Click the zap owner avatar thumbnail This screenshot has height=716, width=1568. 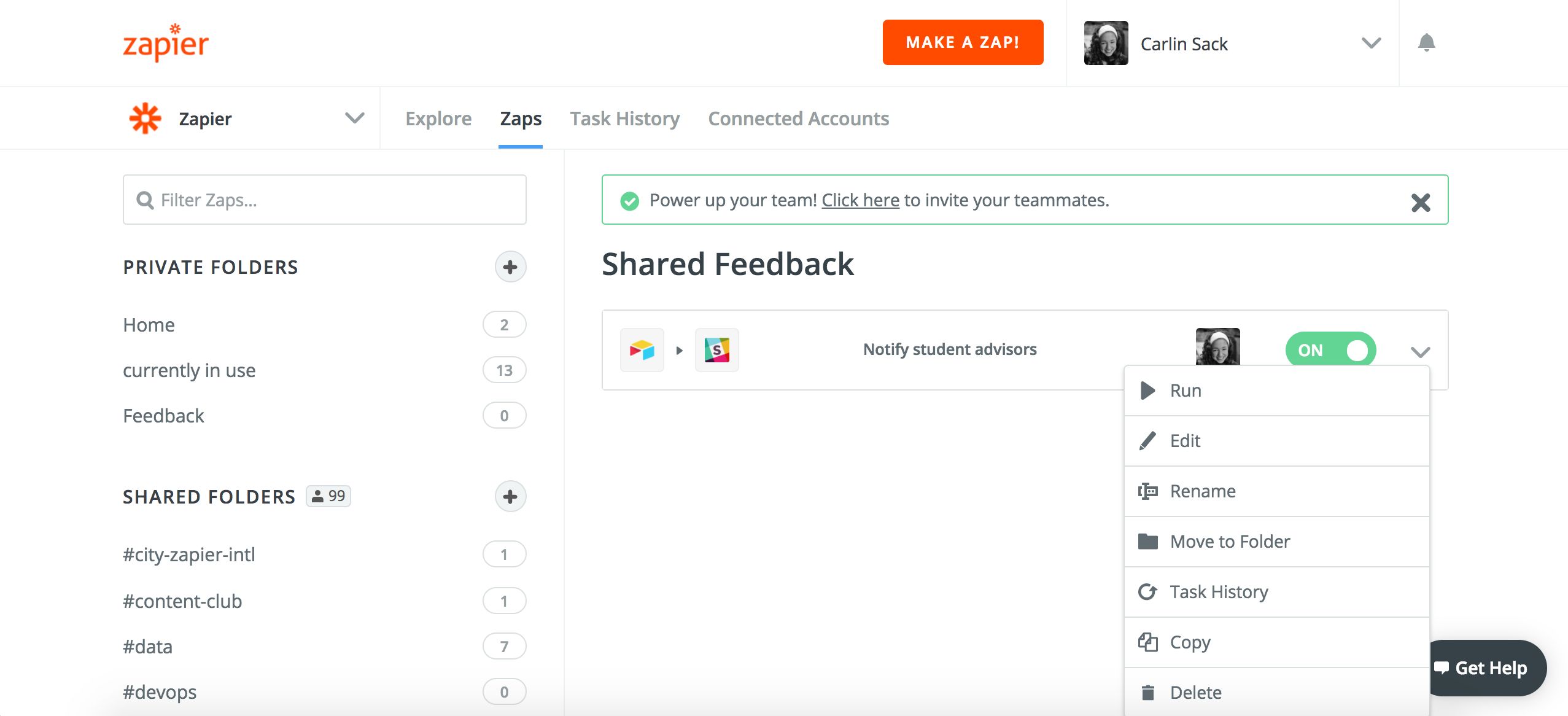[x=1217, y=347]
